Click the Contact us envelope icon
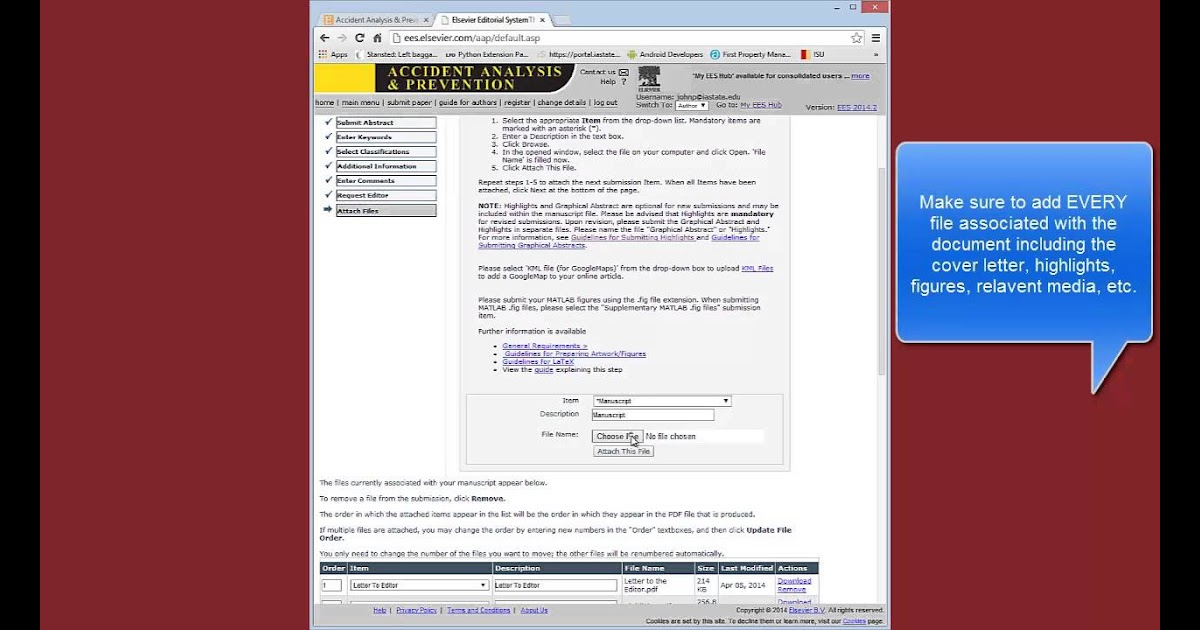 click(x=623, y=72)
